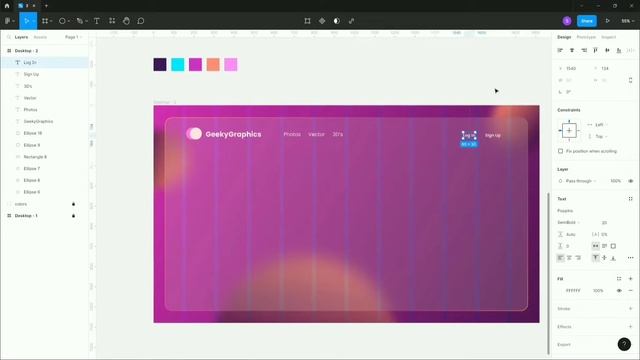Screen dimensions: 640x360
Task: Select the Desktop - 1 frame layer
Action: (44, 216)
